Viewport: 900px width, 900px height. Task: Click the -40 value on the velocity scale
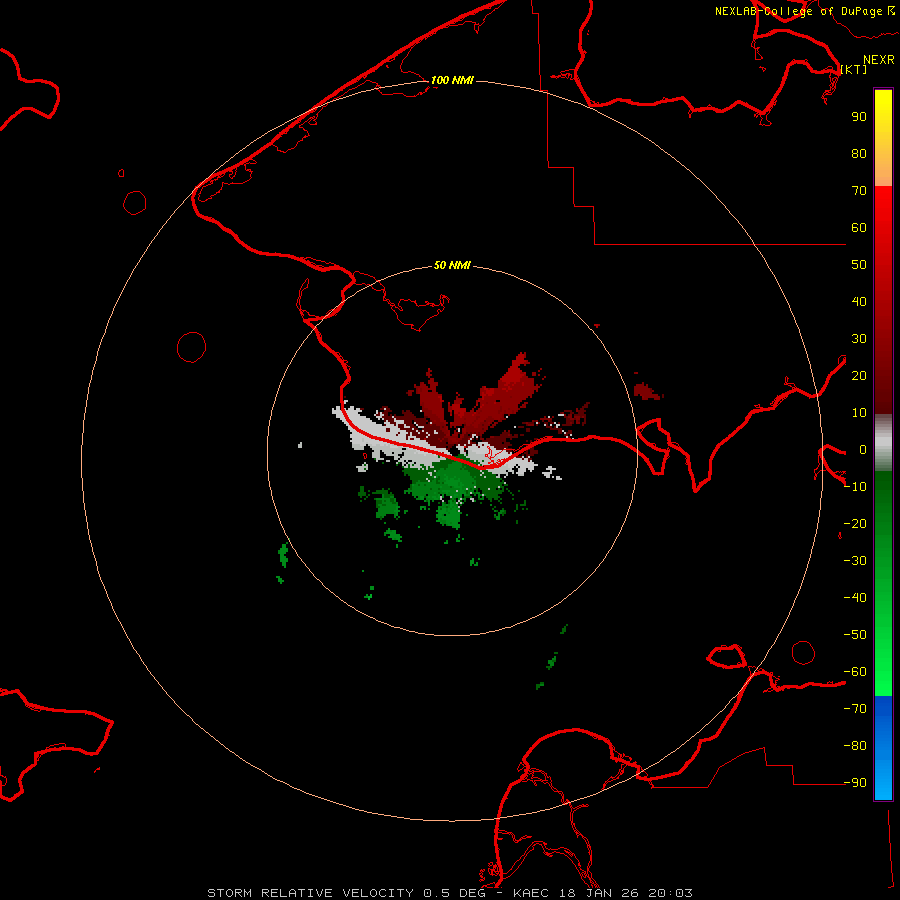855,598
